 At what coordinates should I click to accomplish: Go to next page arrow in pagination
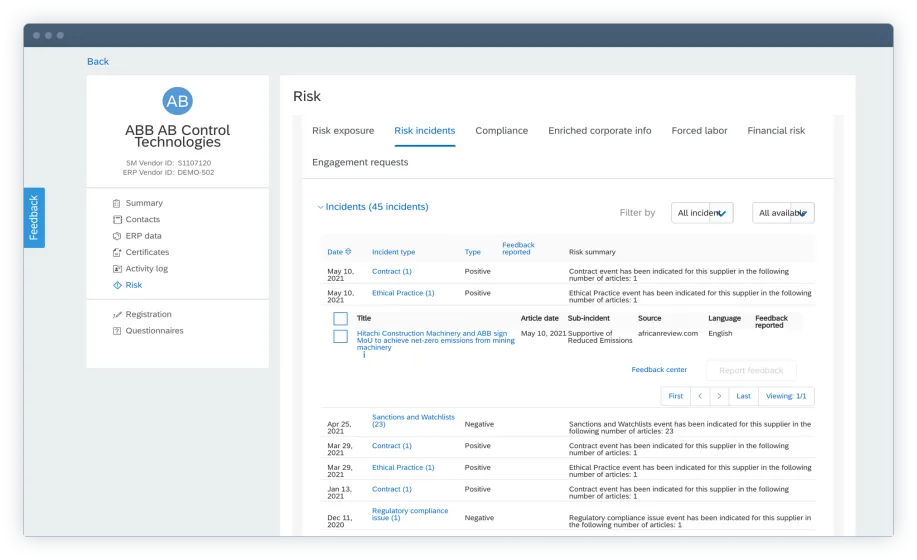point(719,396)
